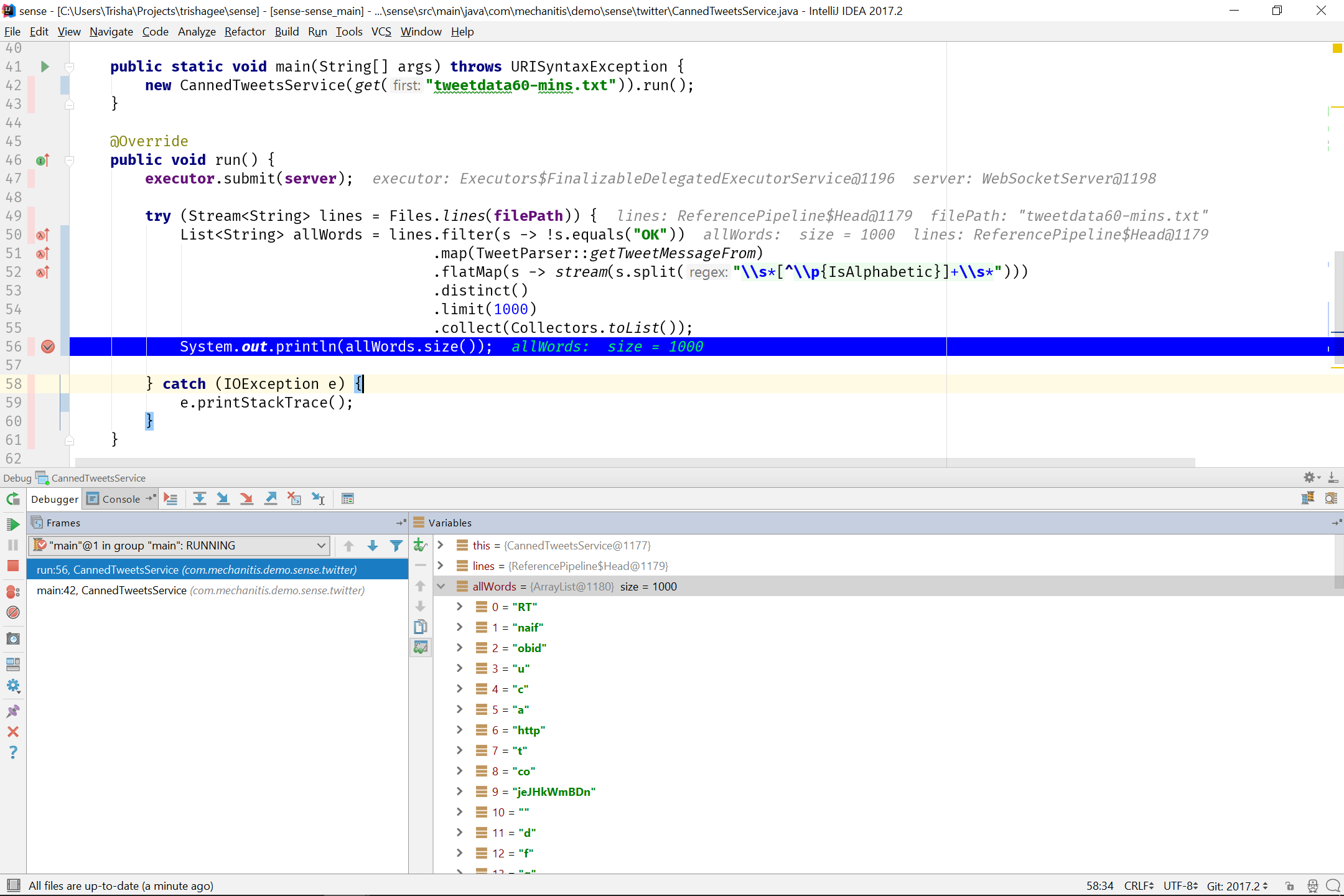Click the Force Step Into icon
This screenshot has width=1344, height=896.
click(x=246, y=499)
